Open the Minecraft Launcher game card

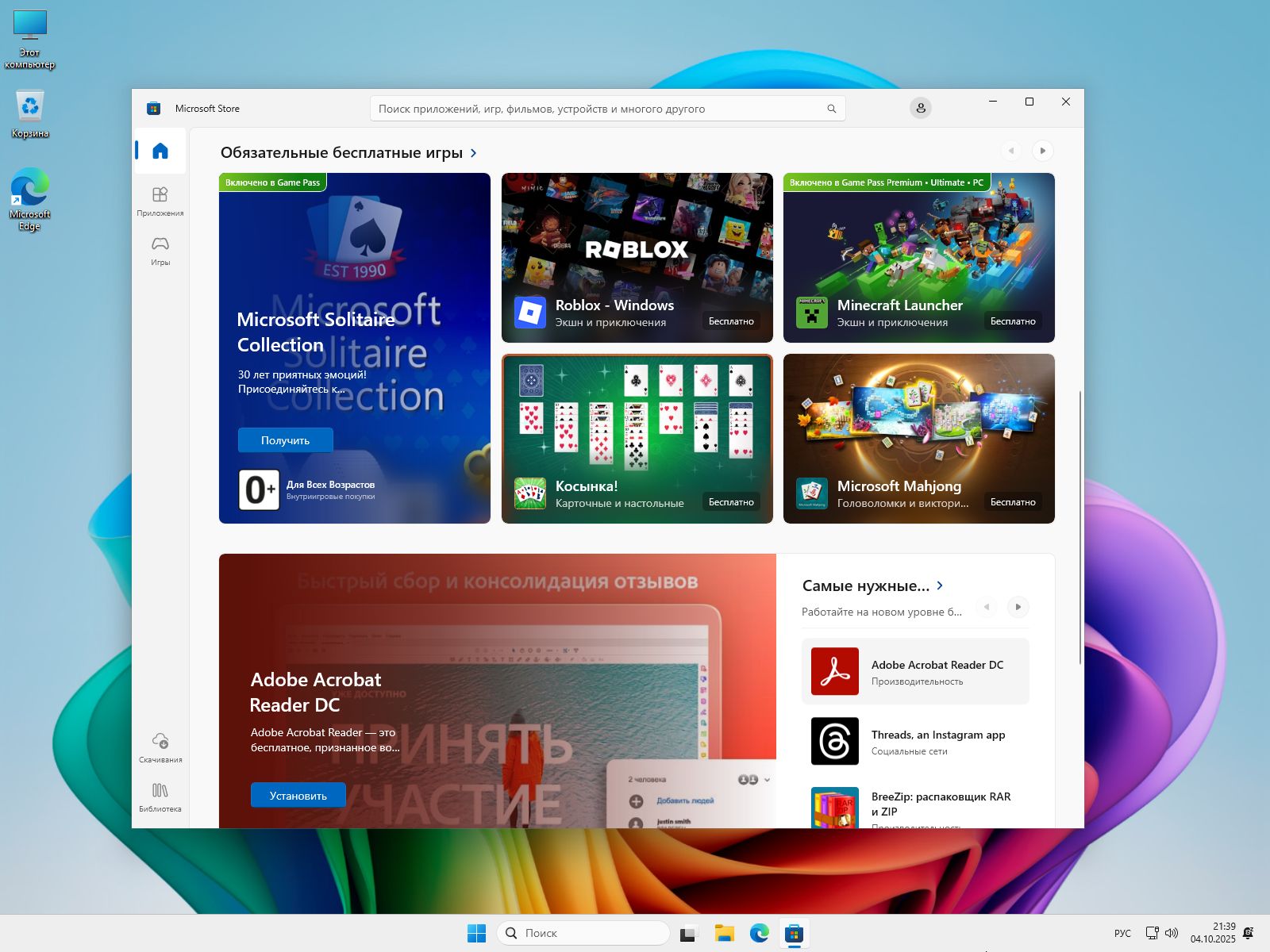[x=918, y=258]
